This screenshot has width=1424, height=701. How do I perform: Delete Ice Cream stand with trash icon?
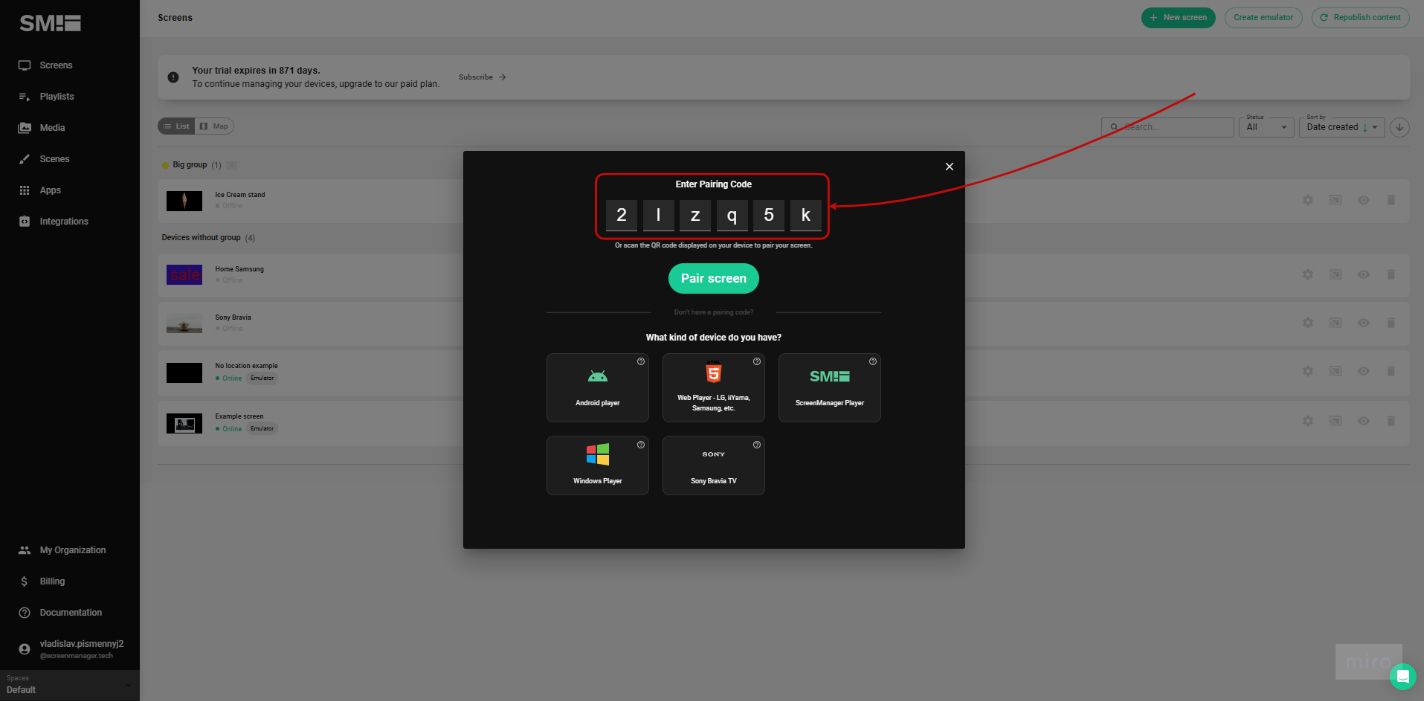1391,200
